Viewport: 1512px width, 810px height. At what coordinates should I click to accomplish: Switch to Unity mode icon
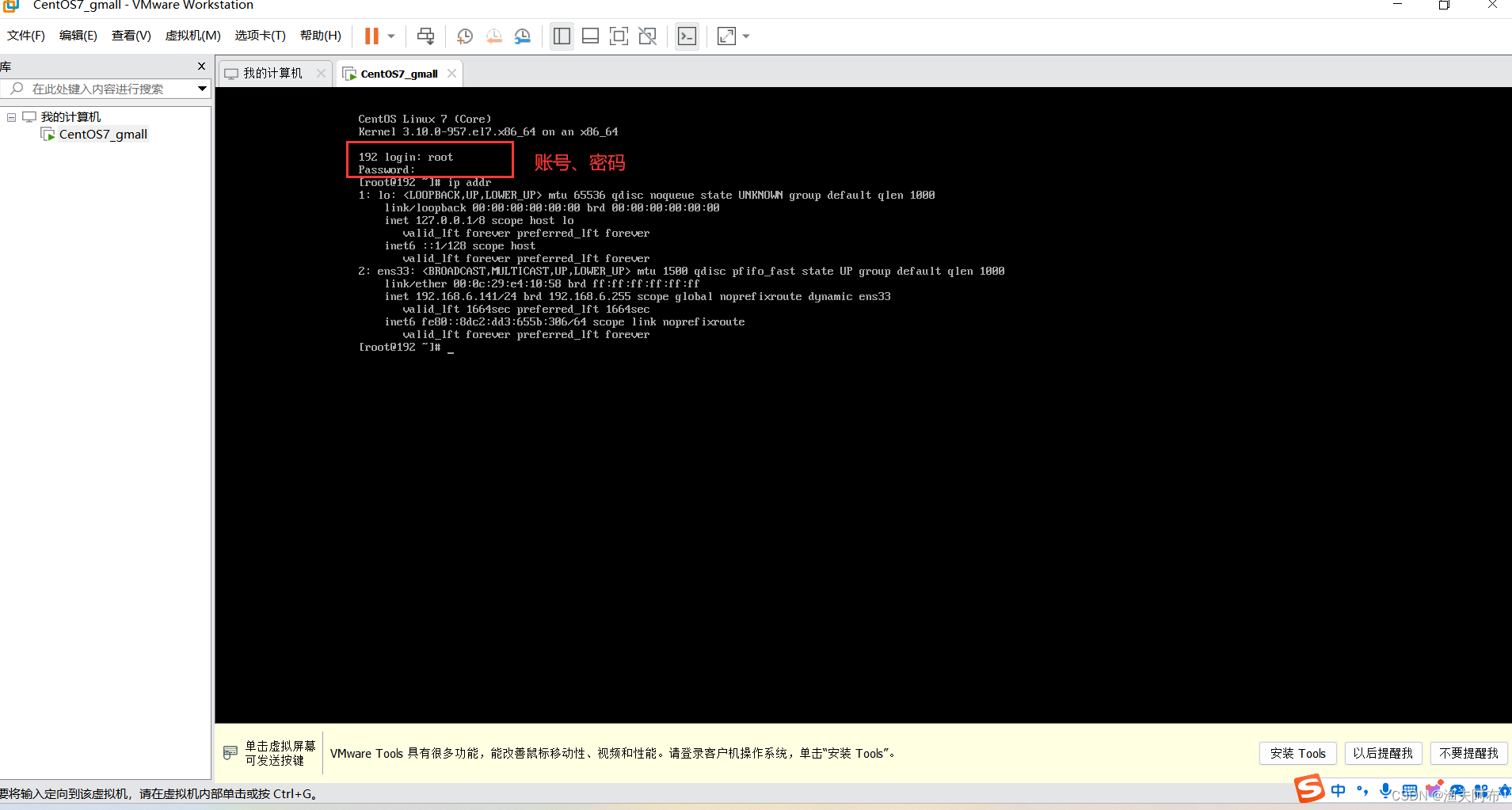coord(647,36)
